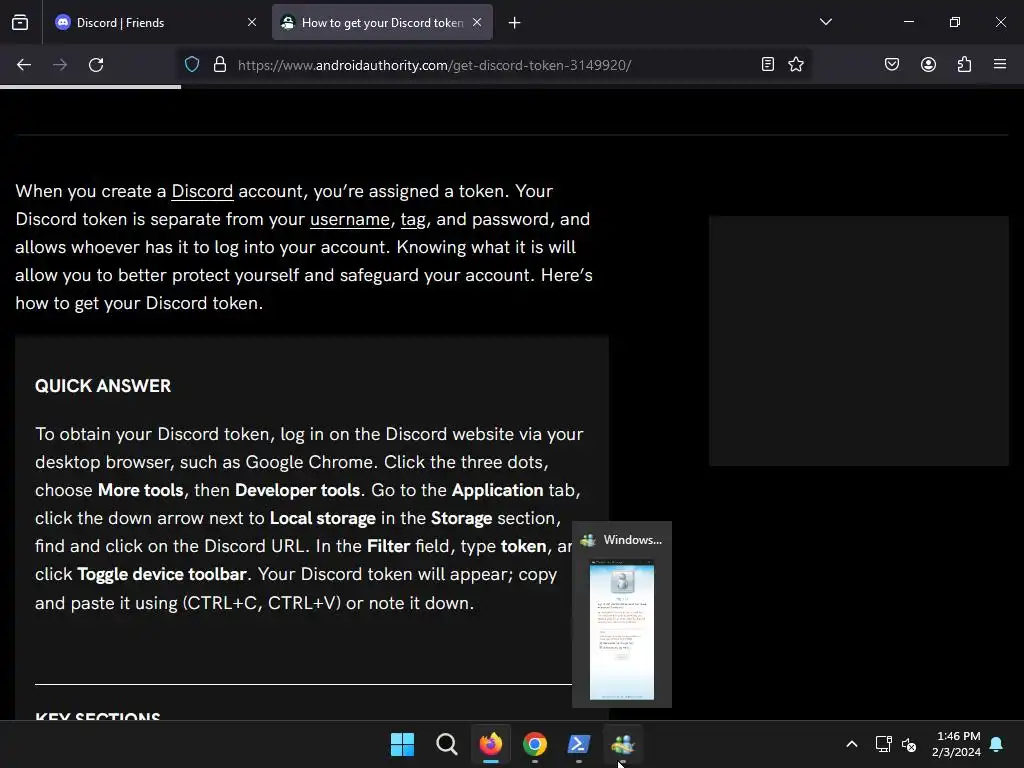Open Firefox View recent browsing icon
Viewport: 1024px width, 768px height.
[20, 22]
